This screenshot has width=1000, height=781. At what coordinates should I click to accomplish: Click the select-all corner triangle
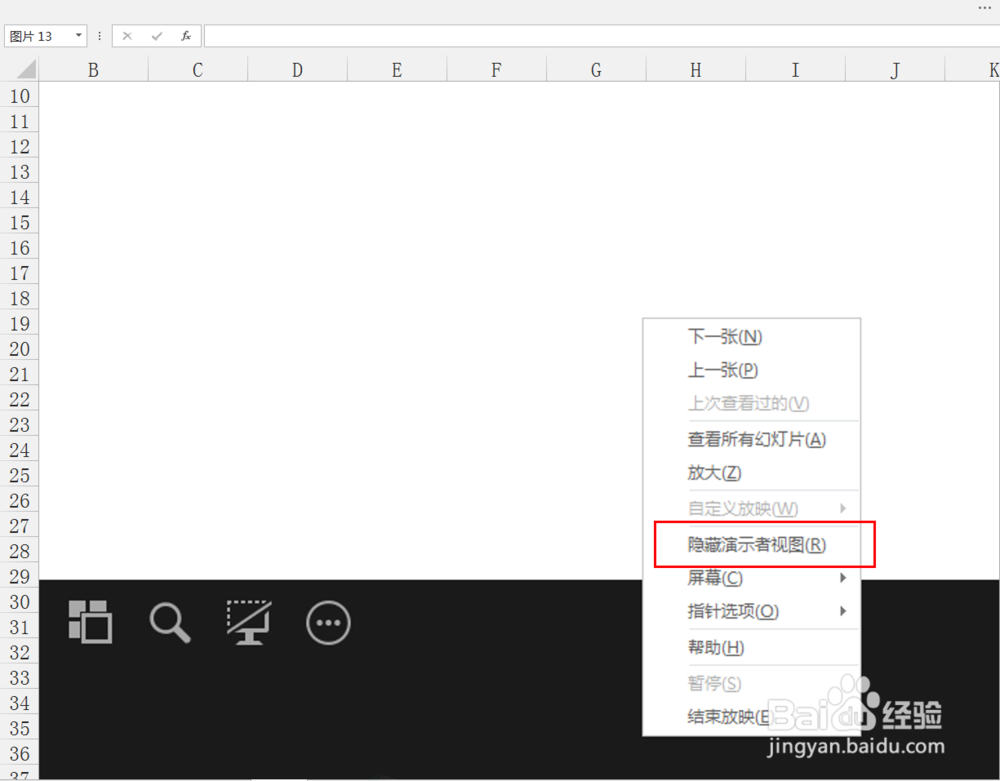pos(27,69)
